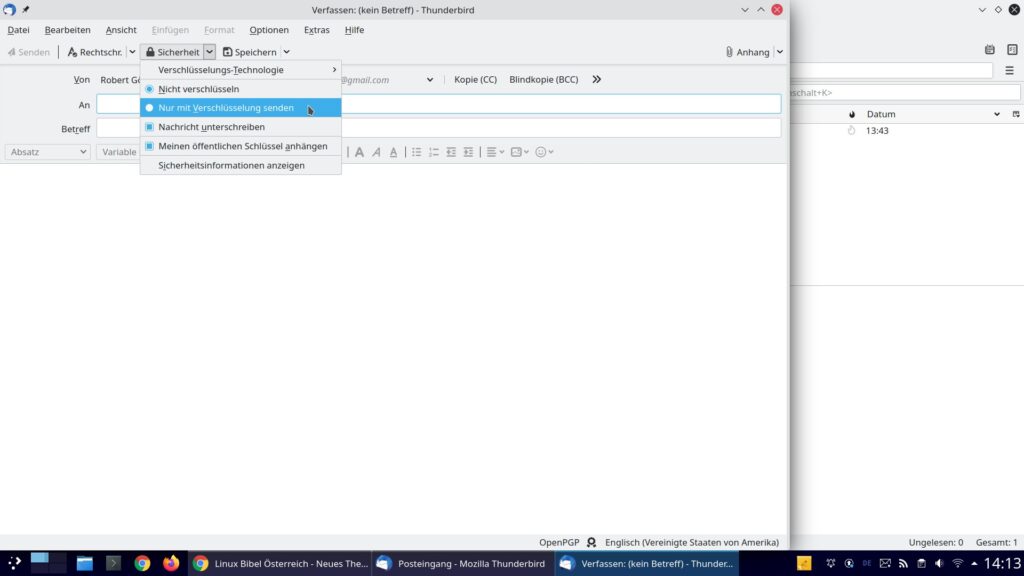Open the Datei menu
The height and width of the screenshot is (576, 1024).
tap(18, 30)
